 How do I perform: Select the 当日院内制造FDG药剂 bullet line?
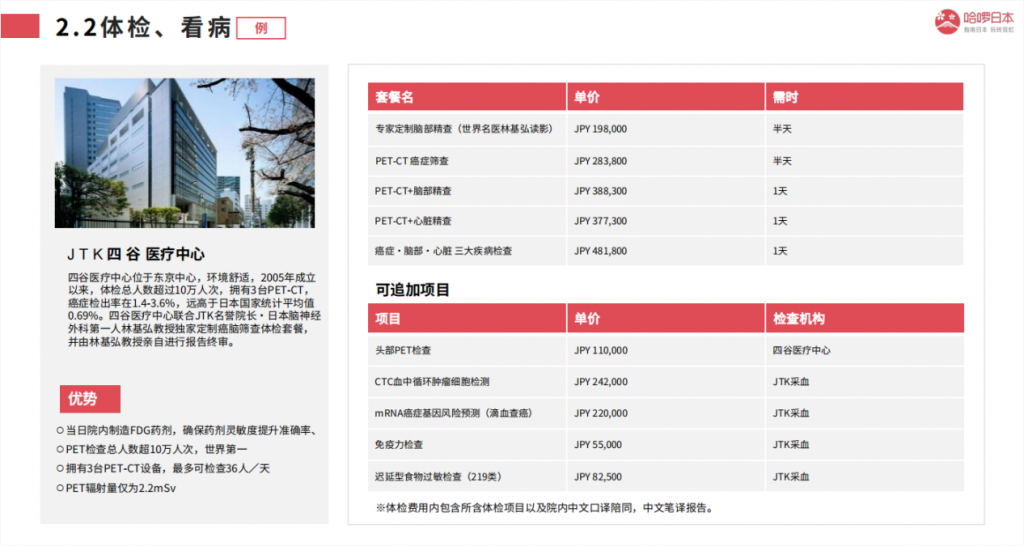click(x=187, y=430)
